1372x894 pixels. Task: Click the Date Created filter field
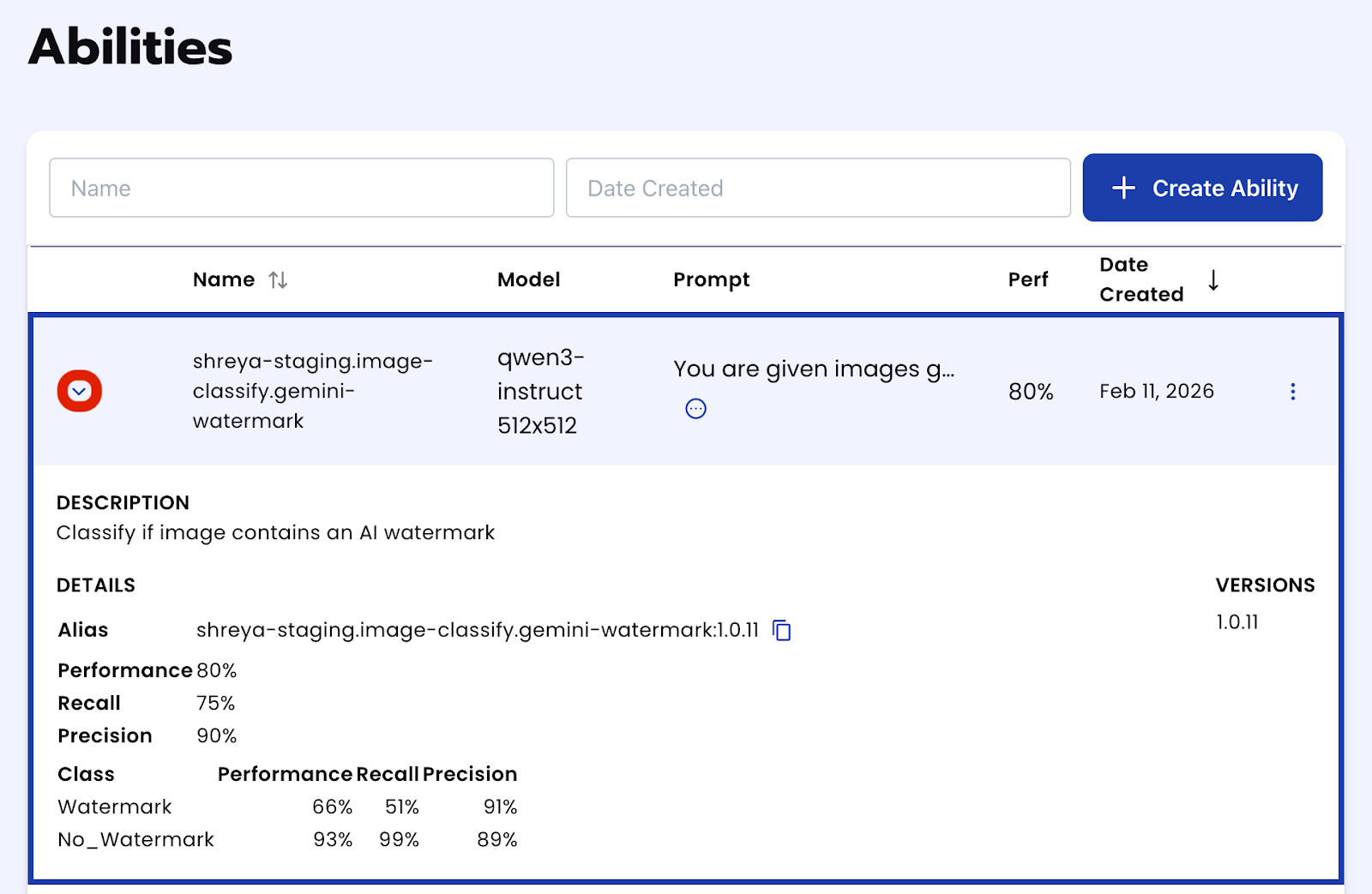[818, 188]
